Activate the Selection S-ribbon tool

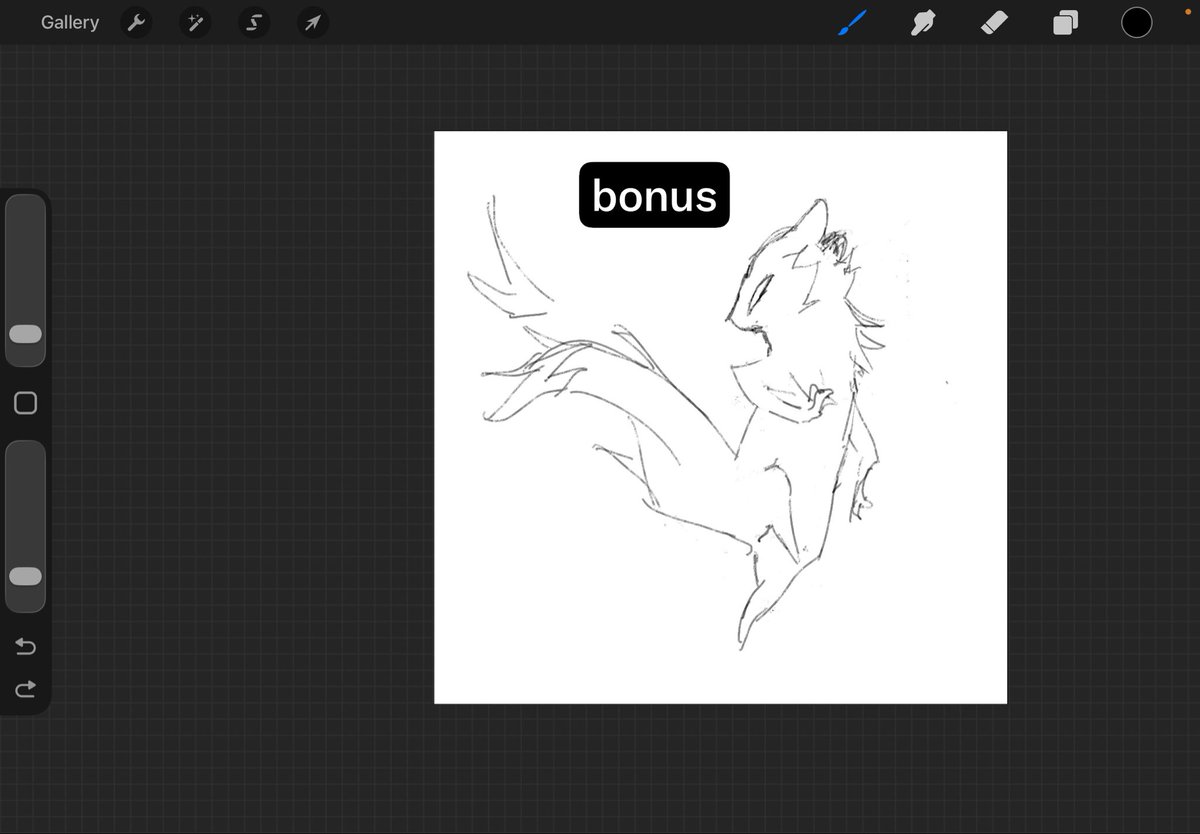[254, 23]
